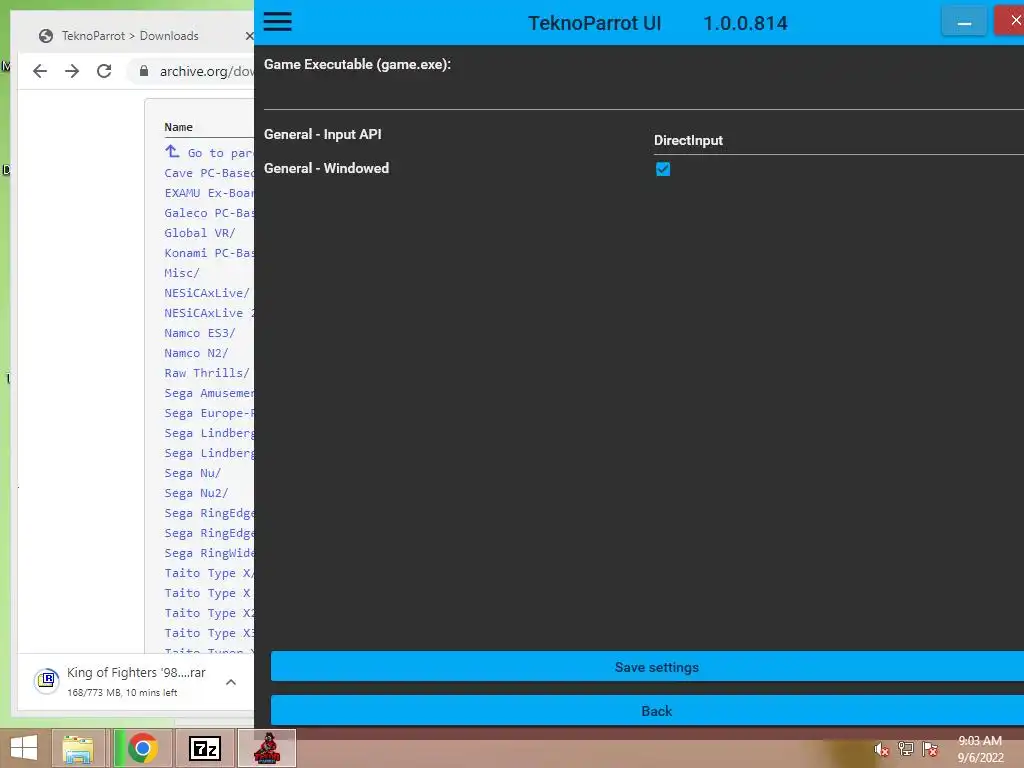This screenshot has width=1024, height=768.
Task: Switch to Chrome in the taskbar
Action: click(142, 748)
